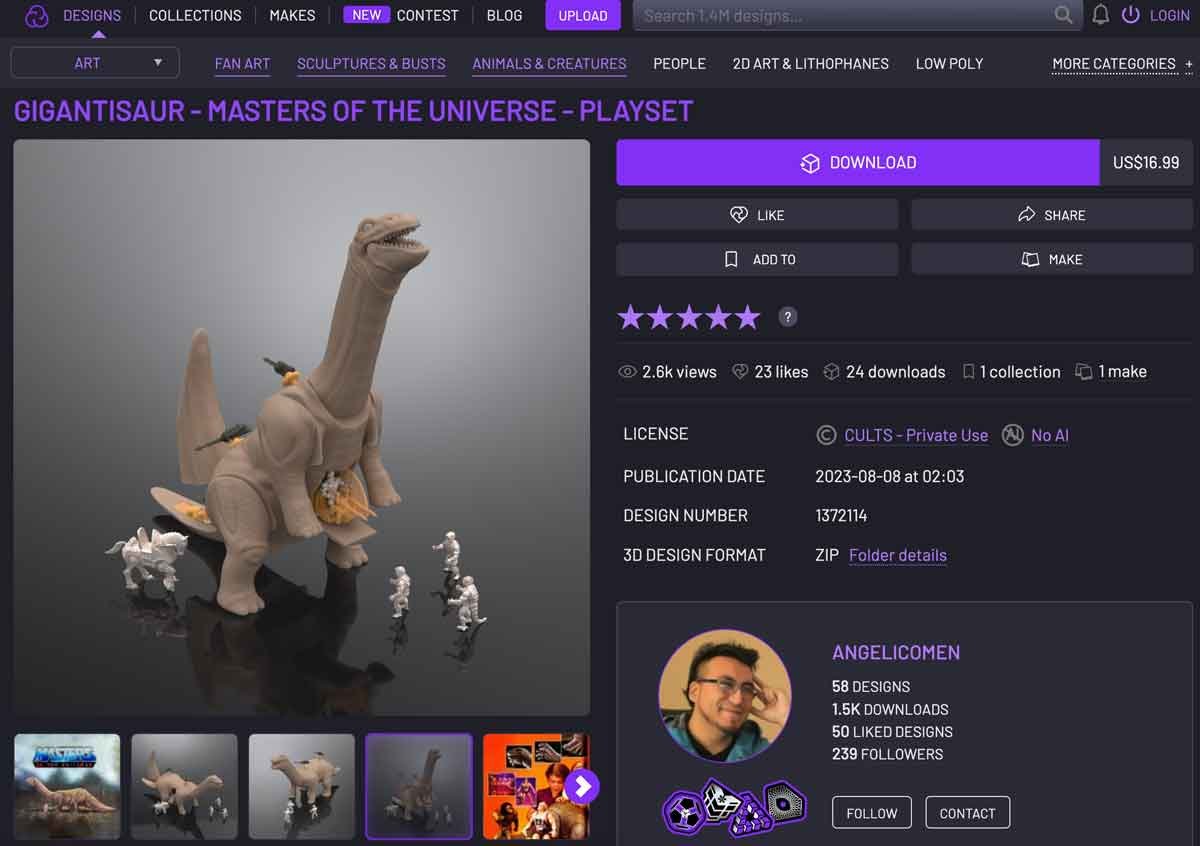Click the Make printer icon button
Viewport: 1200px width, 846px height.
(1030, 259)
